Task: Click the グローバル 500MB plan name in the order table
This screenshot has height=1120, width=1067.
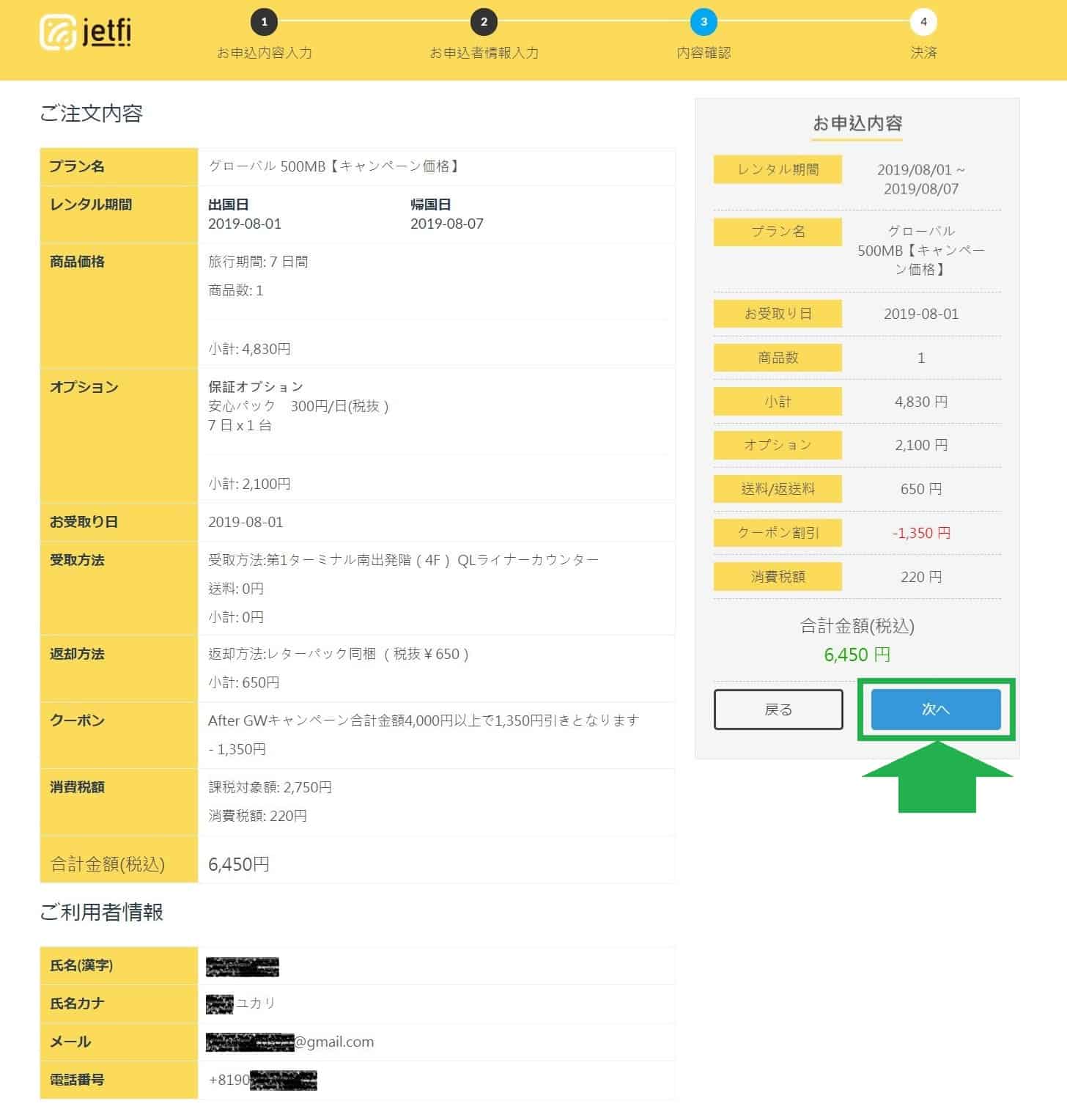Action: tap(334, 166)
